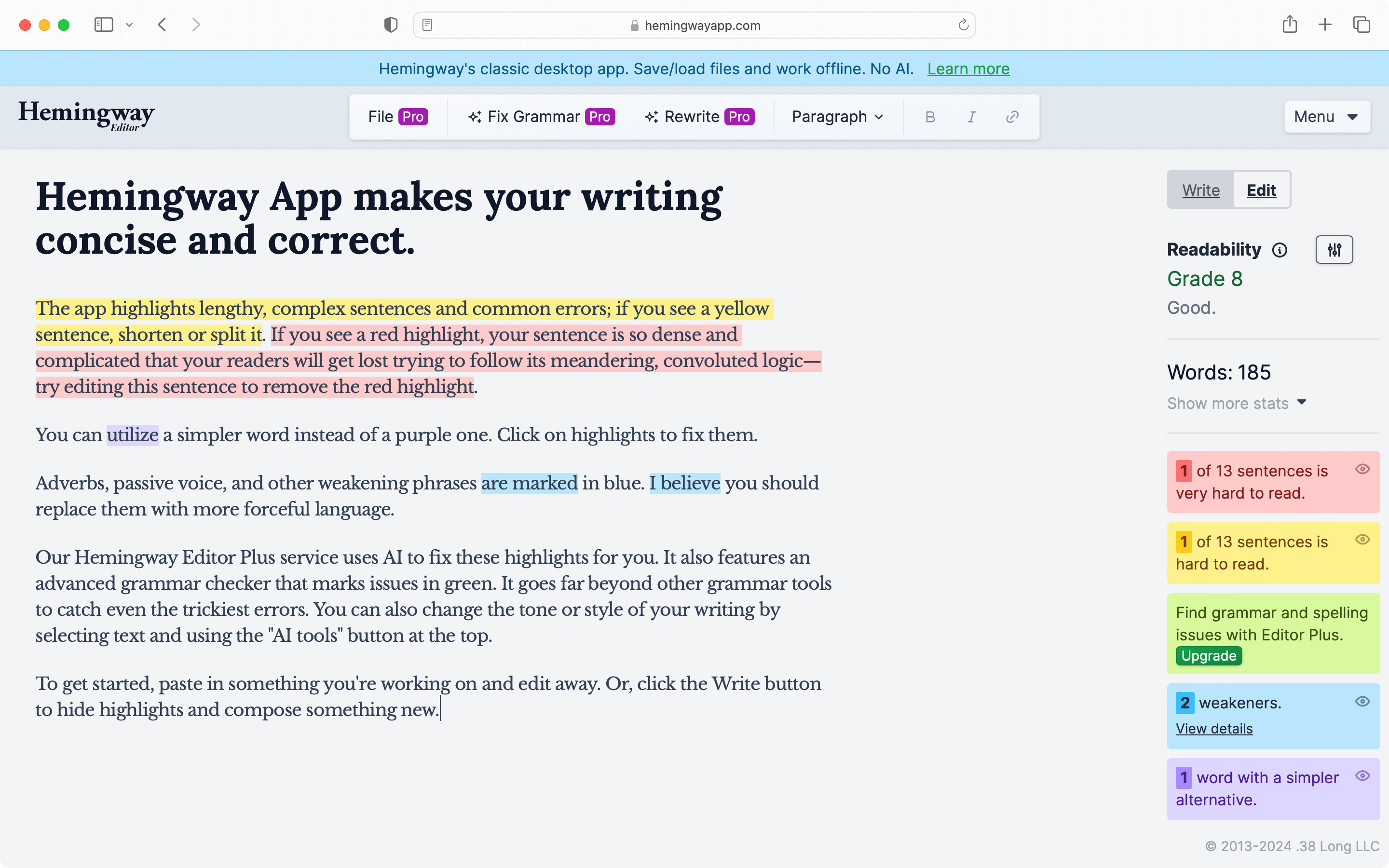1389x868 pixels.
Task: Click the Fix Grammar Pro icon
Action: (x=540, y=116)
